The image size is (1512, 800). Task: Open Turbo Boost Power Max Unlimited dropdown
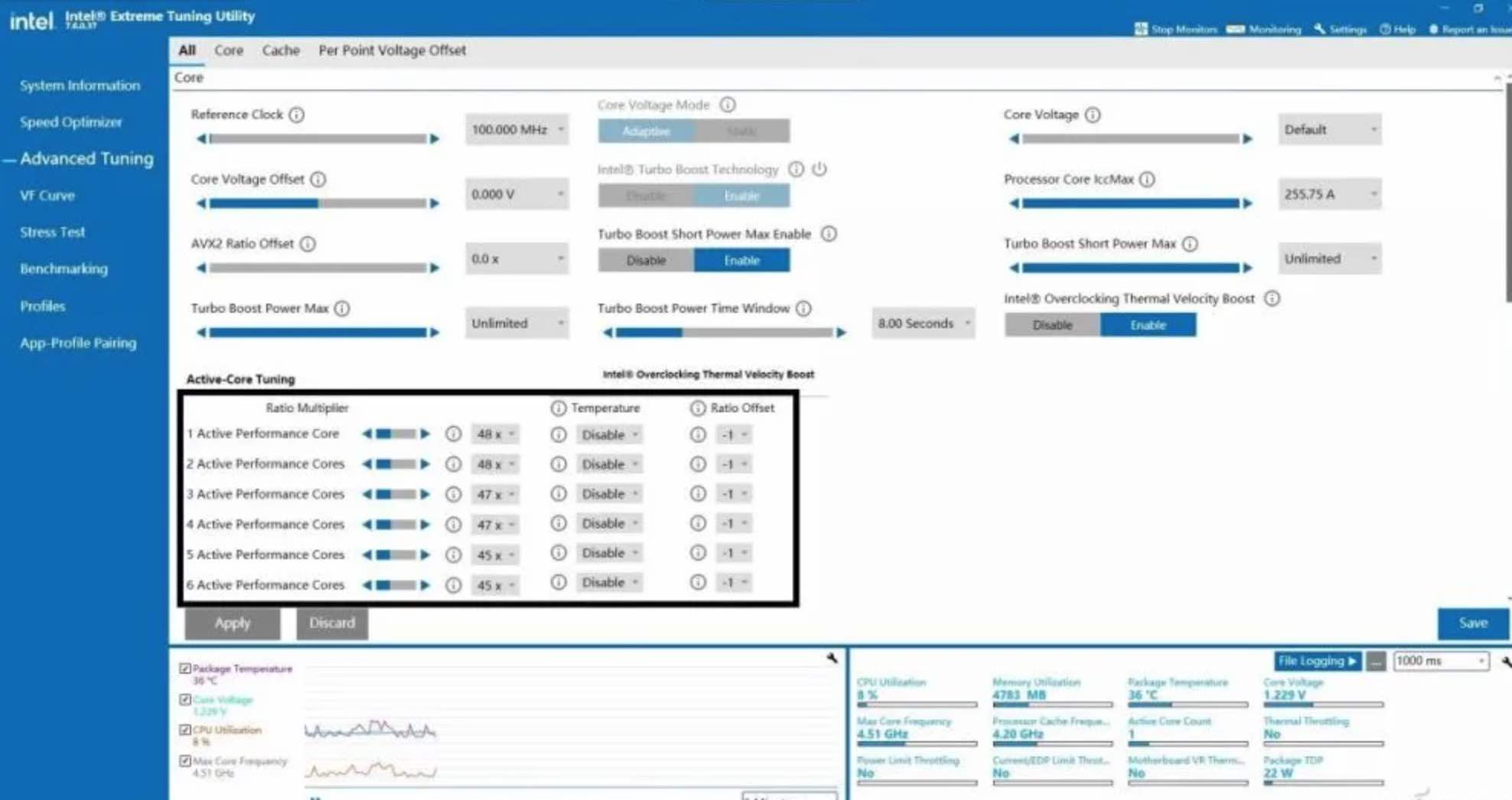click(516, 324)
